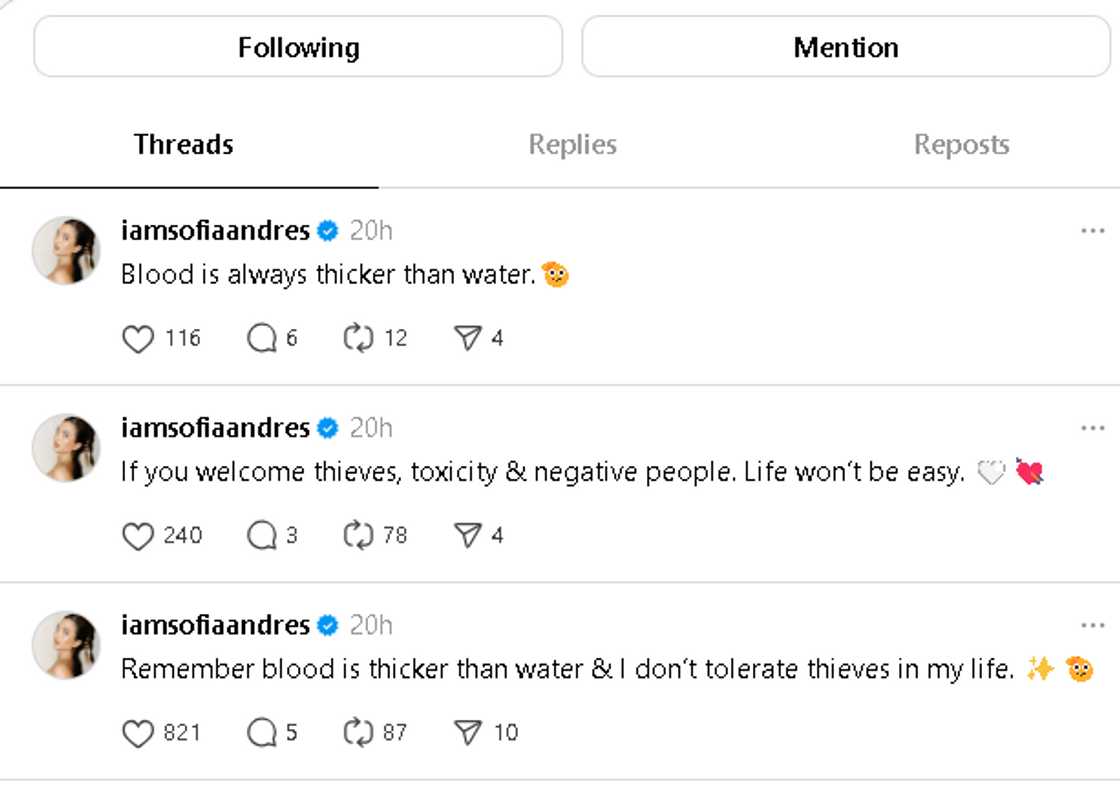Open more options on third post
Screen dimensions: 1120x791
tap(1092, 626)
